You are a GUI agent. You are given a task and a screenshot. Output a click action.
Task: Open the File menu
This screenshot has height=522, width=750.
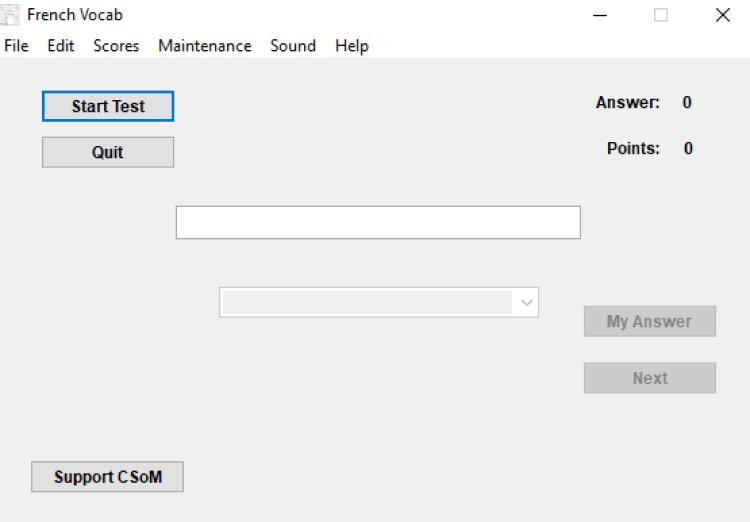point(16,46)
